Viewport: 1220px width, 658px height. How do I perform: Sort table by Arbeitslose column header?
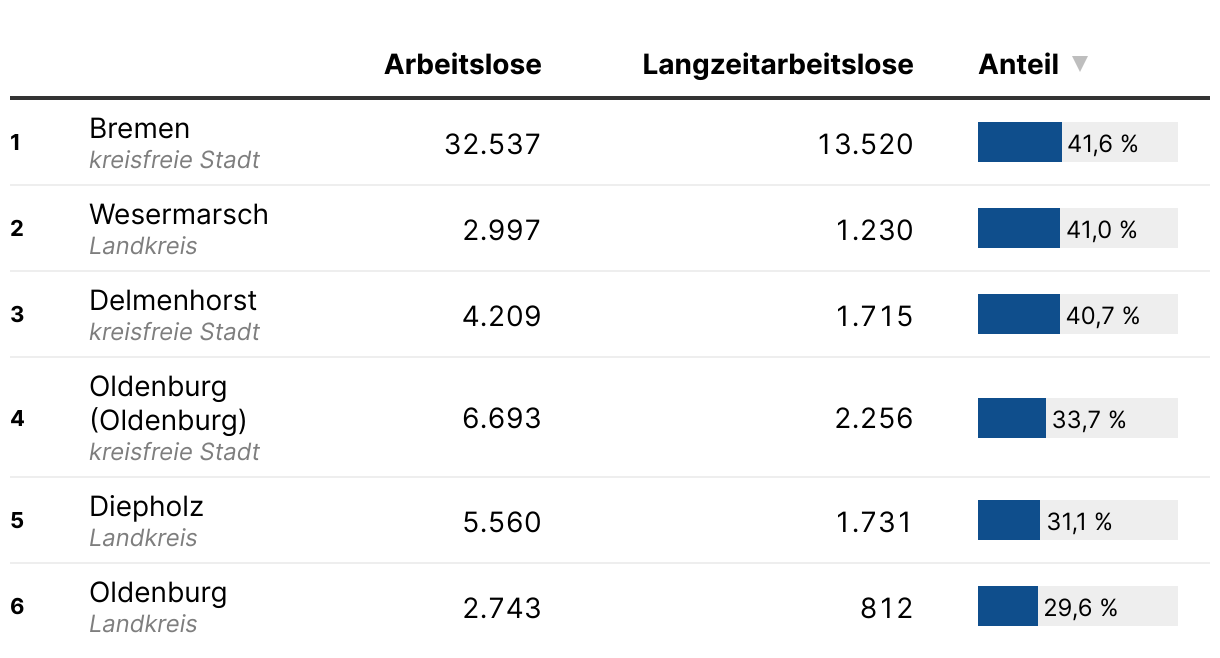[463, 64]
